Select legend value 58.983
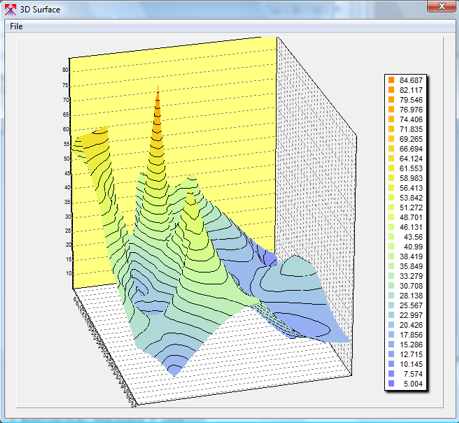This screenshot has width=459, height=423. pyautogui.click(x=411, y=178)
